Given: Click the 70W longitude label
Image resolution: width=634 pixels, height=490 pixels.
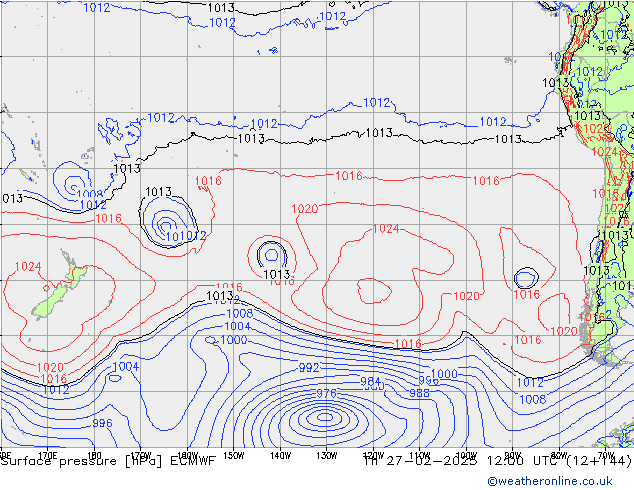Looking at the screenshot, I should click(x=606, y=456).
